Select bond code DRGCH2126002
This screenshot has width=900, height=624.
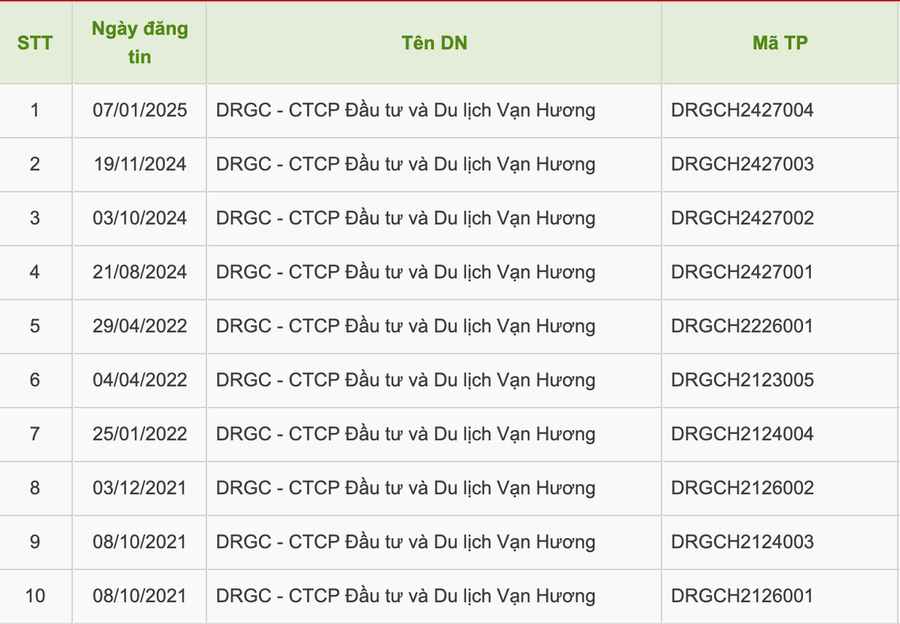click(742, 488)
